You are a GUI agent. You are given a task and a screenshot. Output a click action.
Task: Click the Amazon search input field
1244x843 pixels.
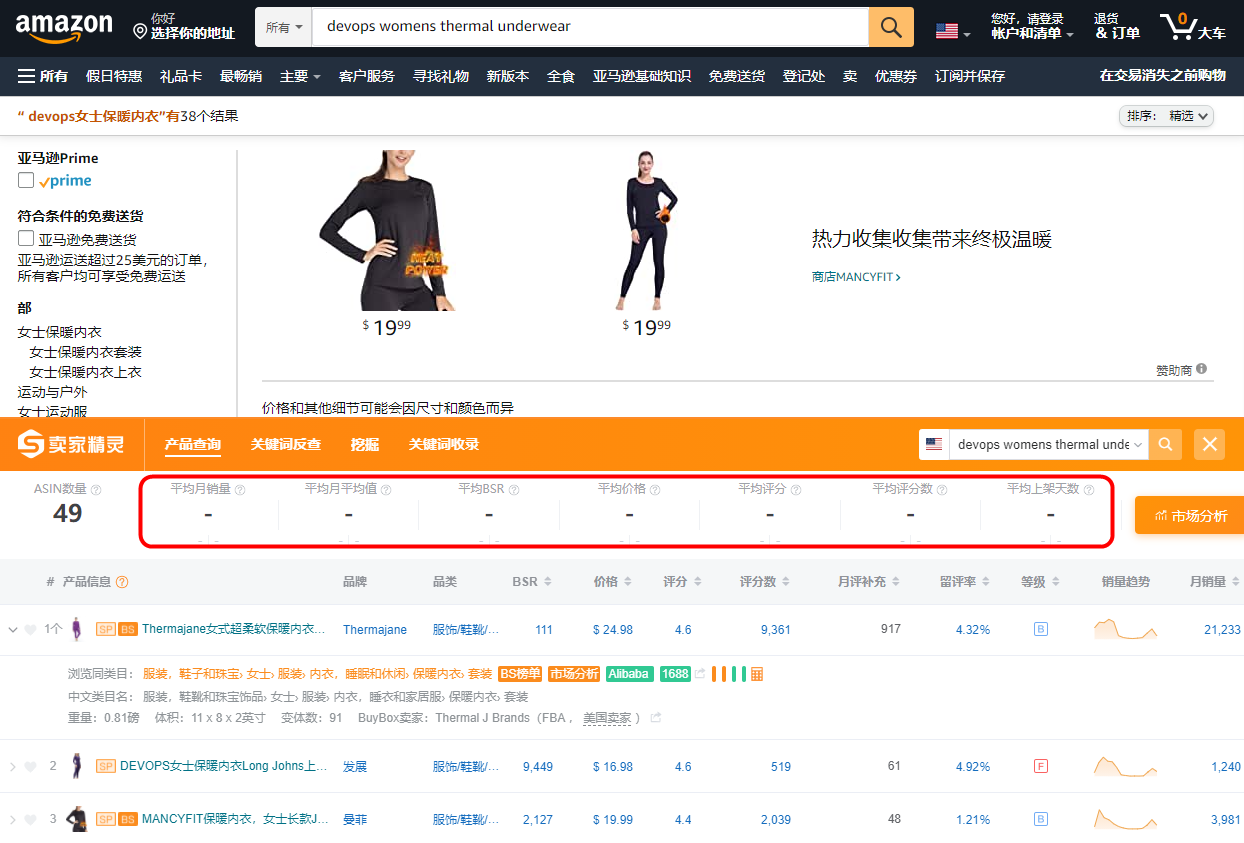[590, 27]
